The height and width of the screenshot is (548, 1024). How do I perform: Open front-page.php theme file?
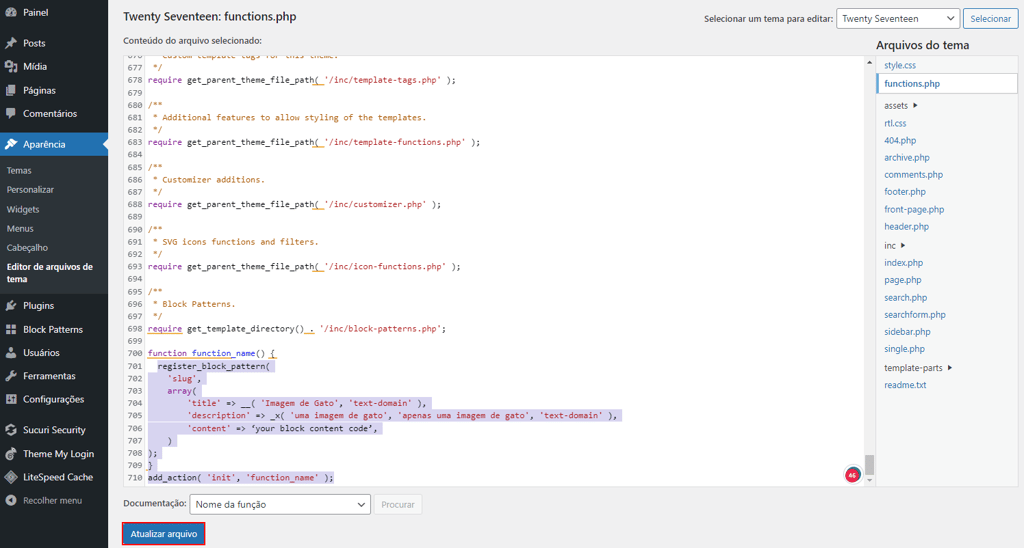914,209
